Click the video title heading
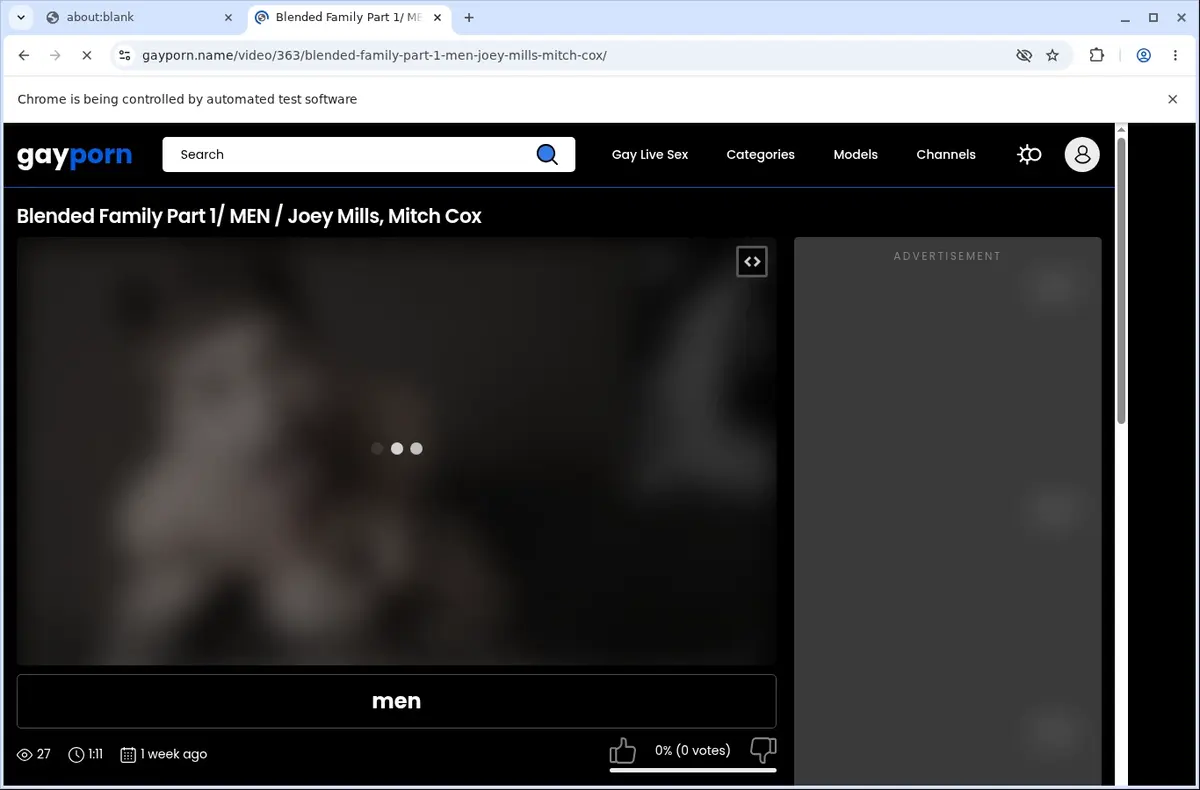 click(249, 216)
